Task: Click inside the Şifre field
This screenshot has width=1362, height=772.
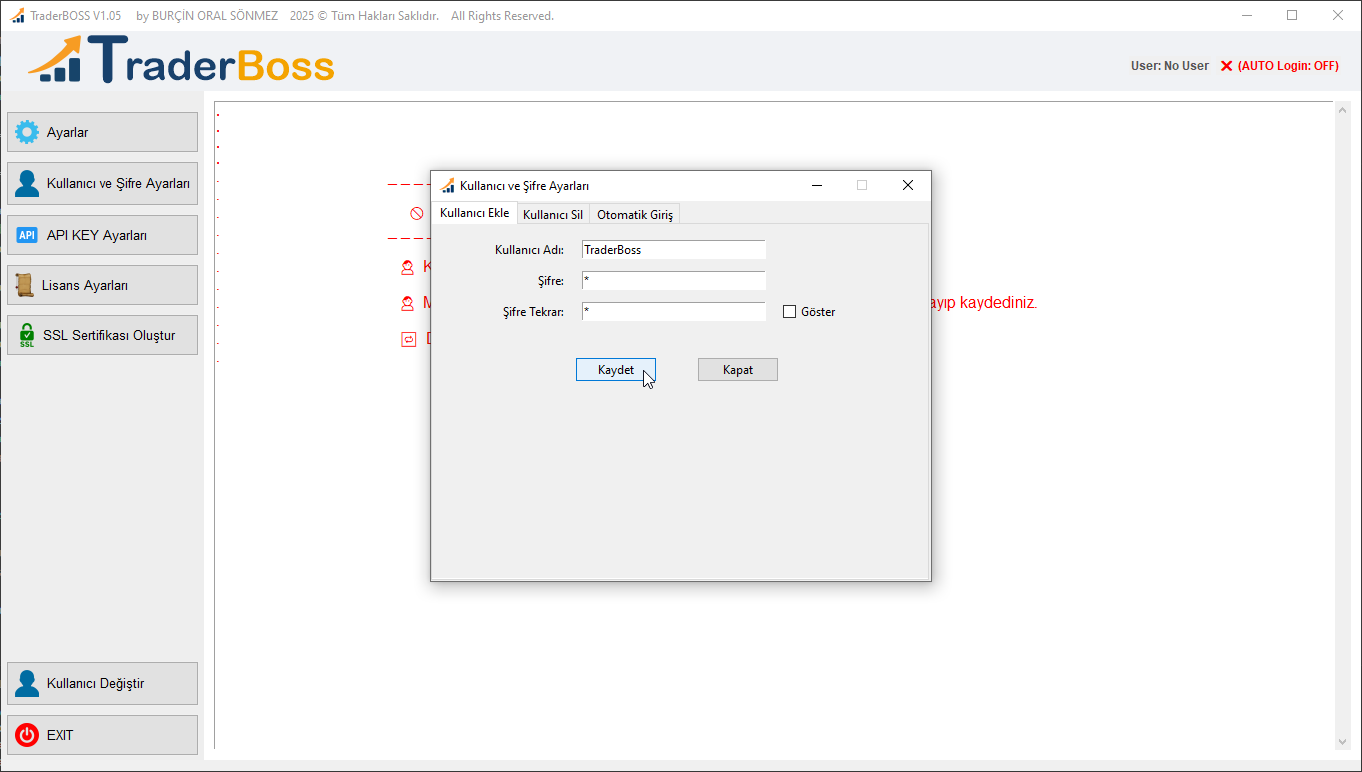Action: coord(673,280)
